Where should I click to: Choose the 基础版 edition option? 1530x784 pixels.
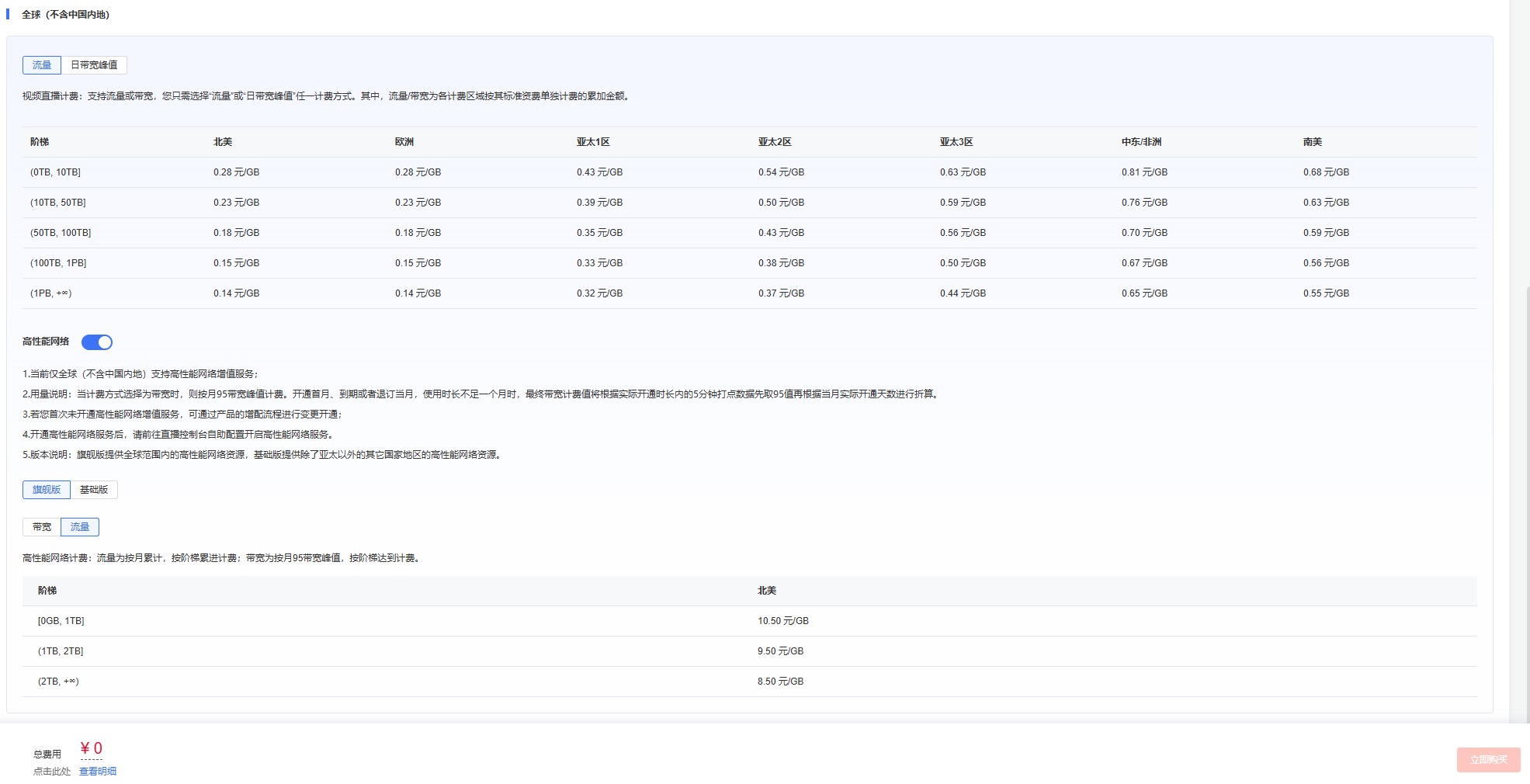click(94, 490)
